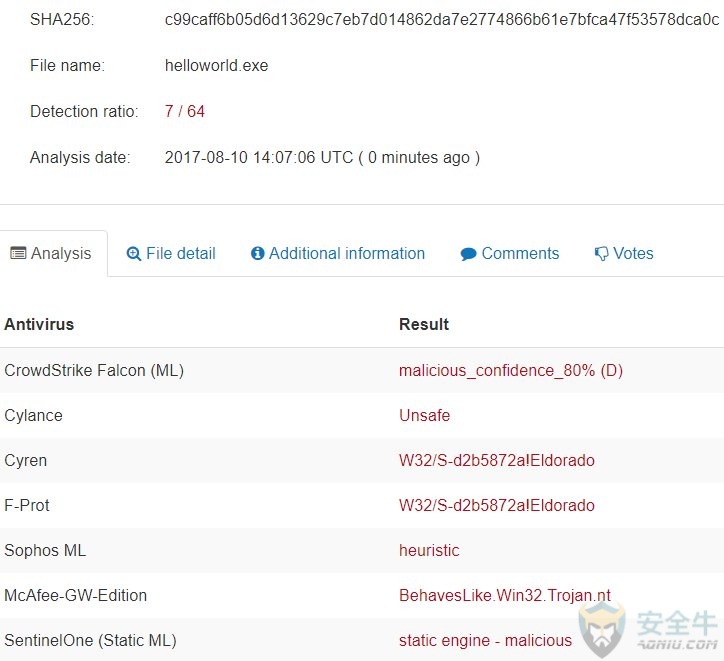
Task: Click the magnifier icon beside File detail
Action: click(134, 253)
